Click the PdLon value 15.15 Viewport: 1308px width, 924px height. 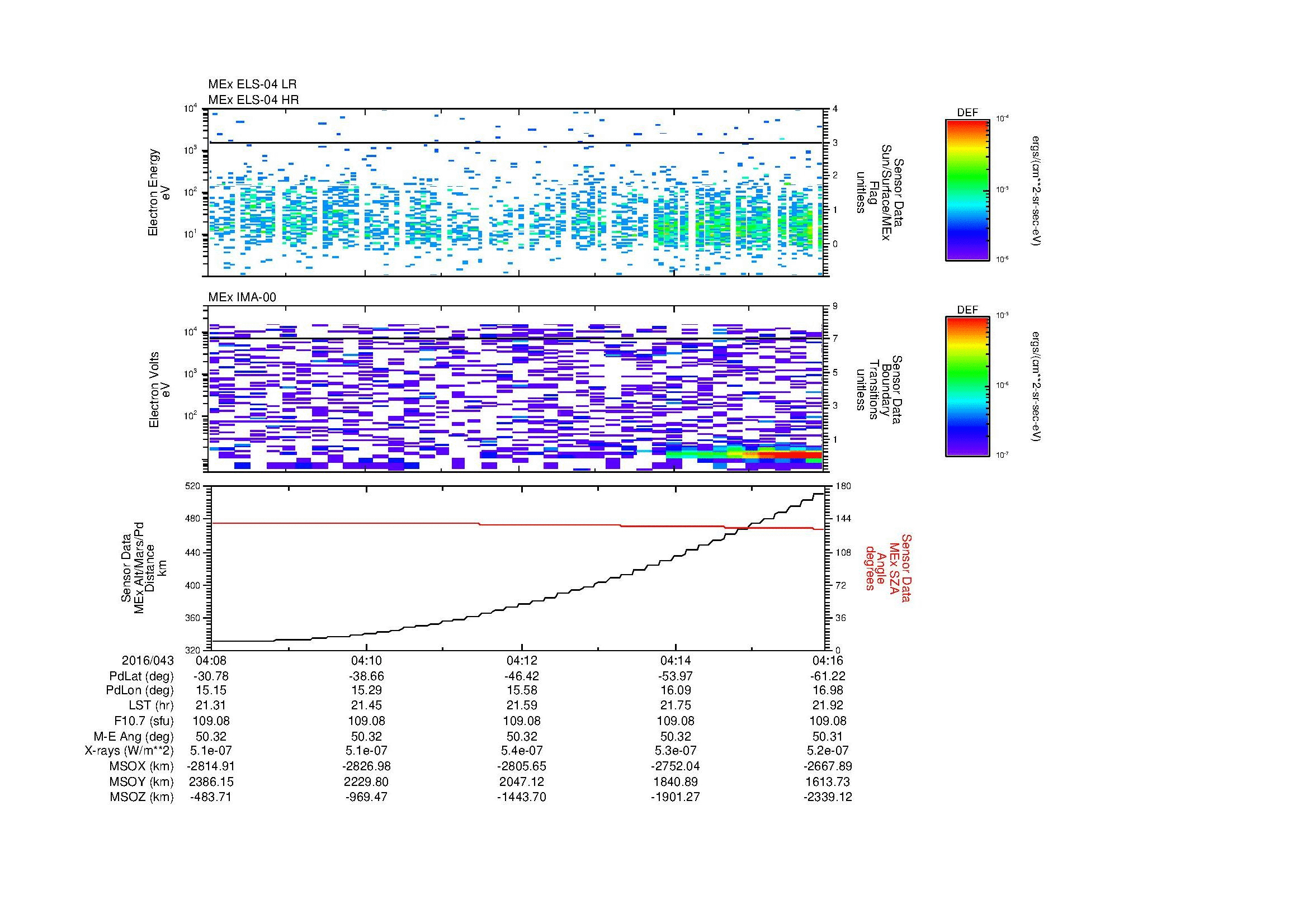pos(211,690)
